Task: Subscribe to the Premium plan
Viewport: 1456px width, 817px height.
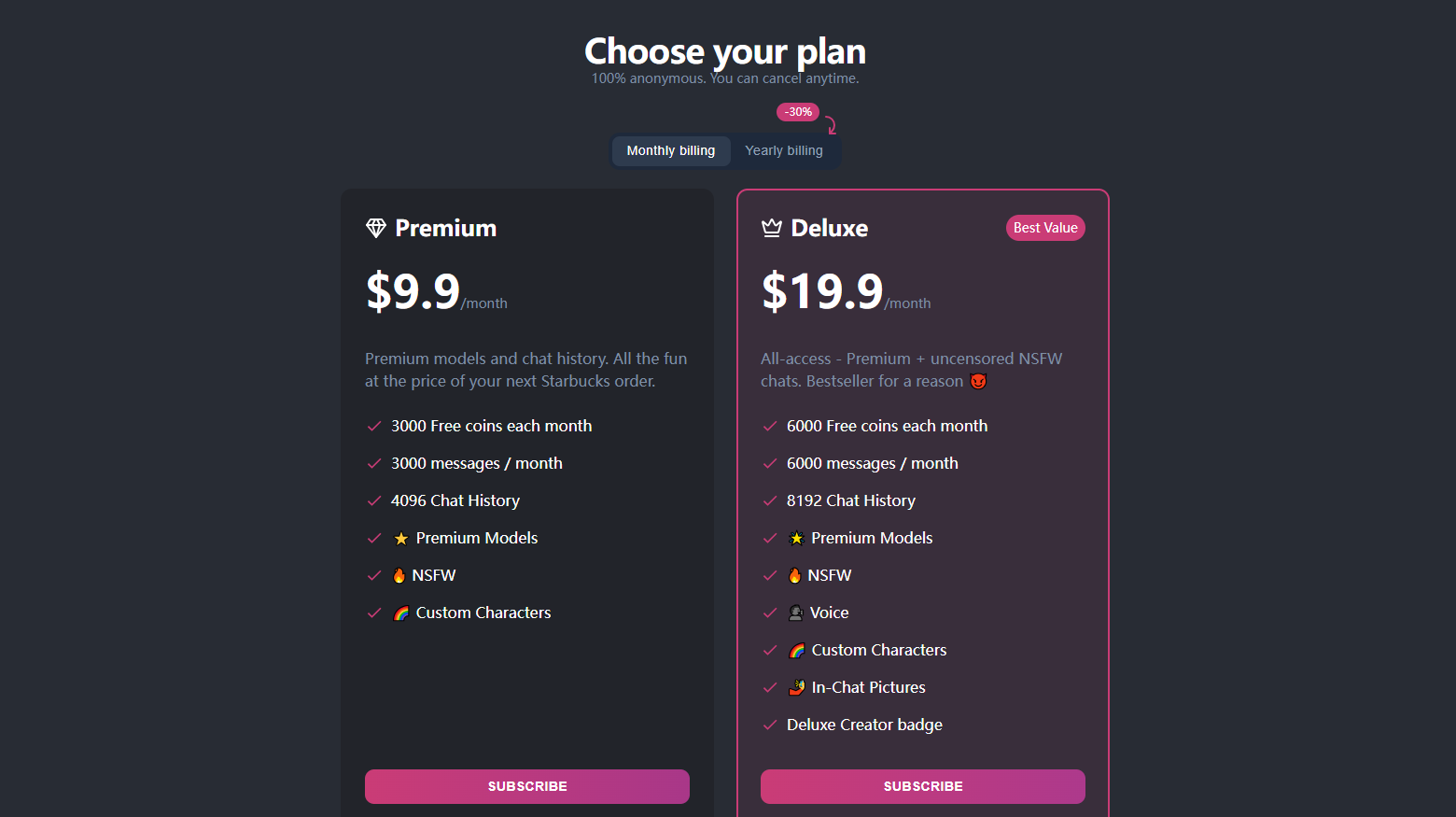Action: (x=527, y=786)
